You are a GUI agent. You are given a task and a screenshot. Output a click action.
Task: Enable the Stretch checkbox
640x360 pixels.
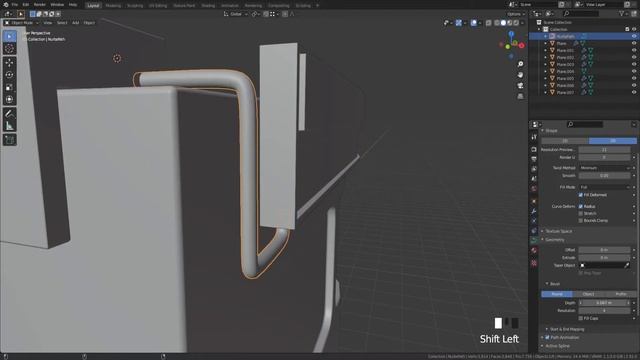(x=581, y=213)
